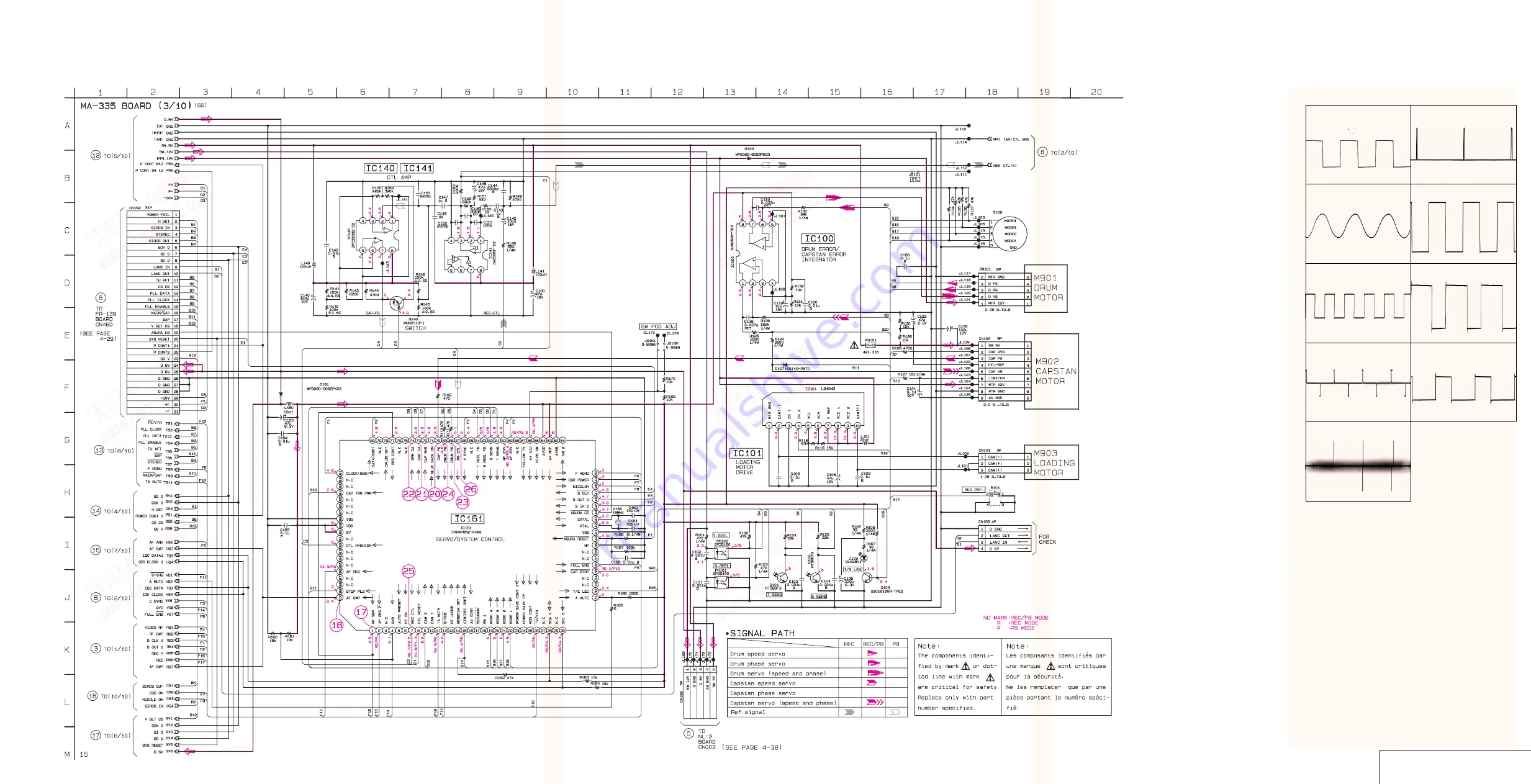Screen dimensions: 1531x784
Task: Click the circled waveform marker 20
Action: [x=435, y=495]
